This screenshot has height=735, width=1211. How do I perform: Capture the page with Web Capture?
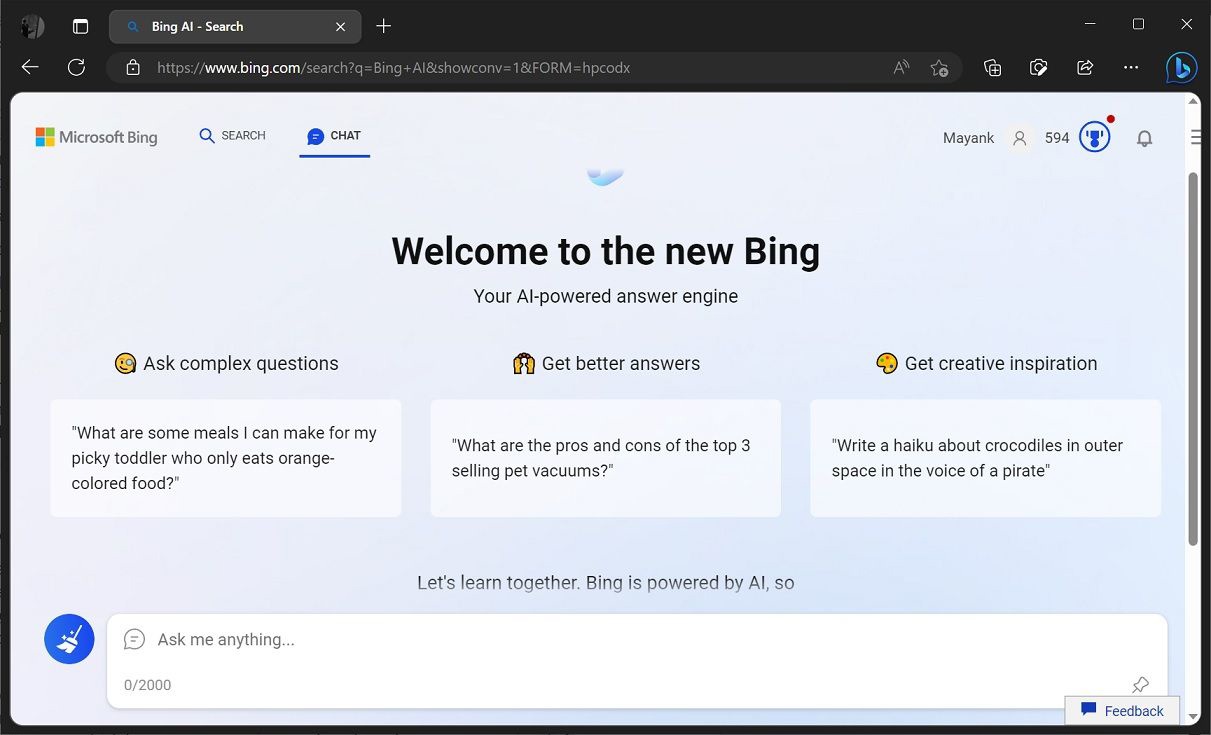point(1038,67)
